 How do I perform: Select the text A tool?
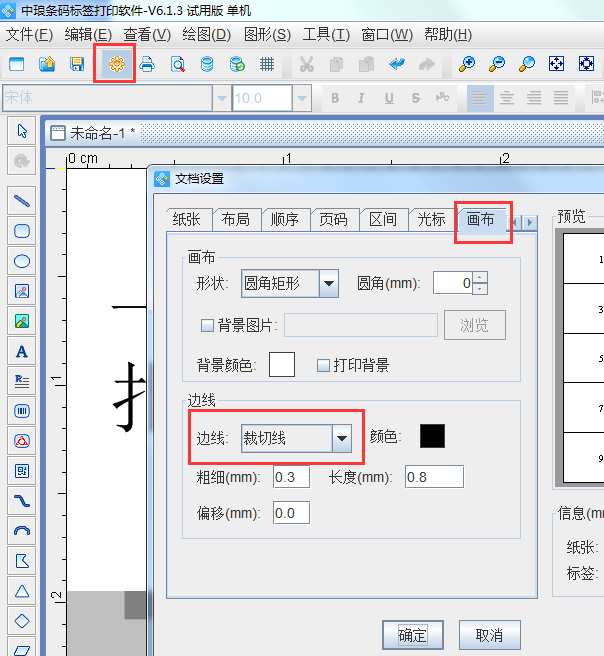22,351
